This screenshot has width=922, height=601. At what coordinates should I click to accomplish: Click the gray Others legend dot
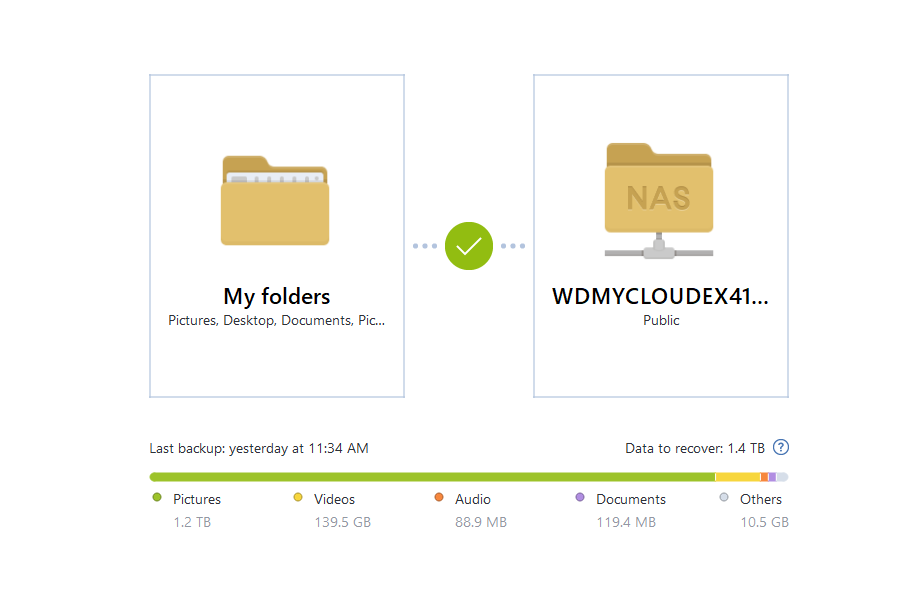click(724, 498)
